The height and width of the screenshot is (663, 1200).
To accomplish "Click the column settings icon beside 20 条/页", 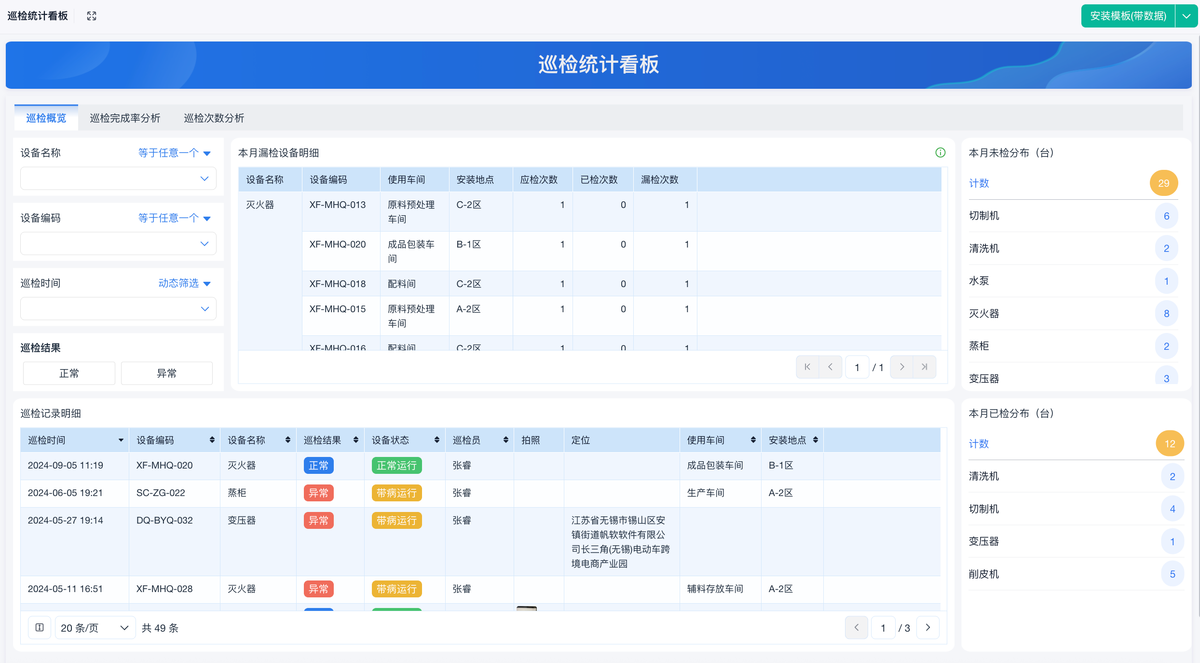I will tap(39, 628).
